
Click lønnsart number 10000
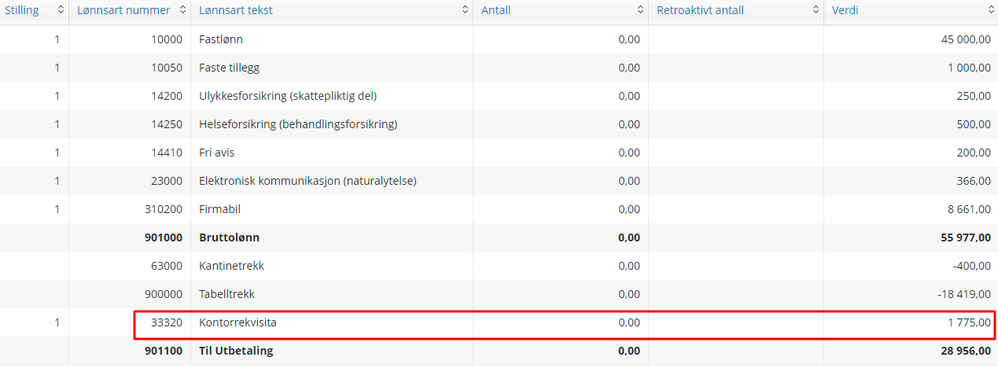167,39
